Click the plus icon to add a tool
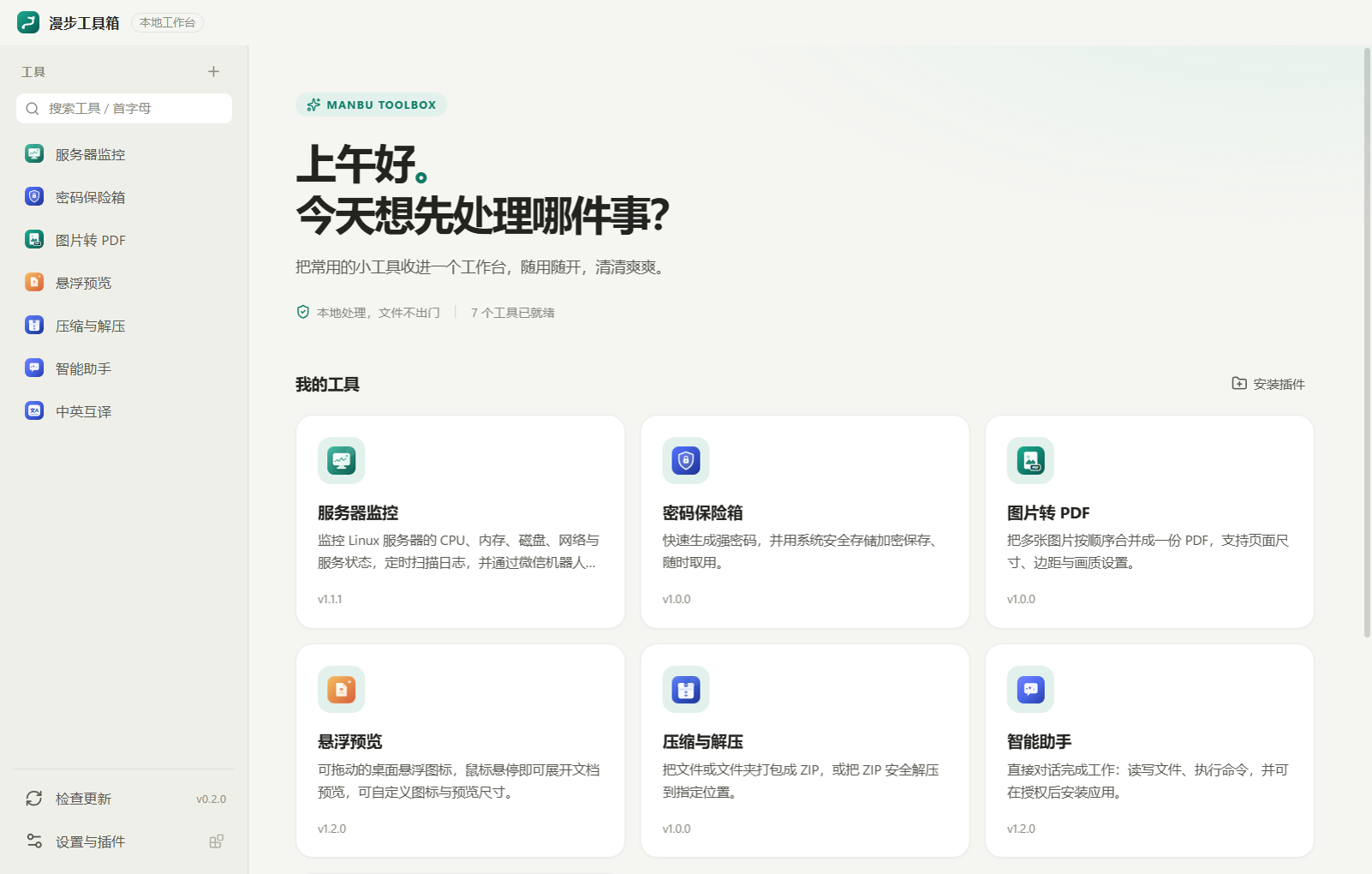Screen dimensions: 1372x874 (213, 72)
